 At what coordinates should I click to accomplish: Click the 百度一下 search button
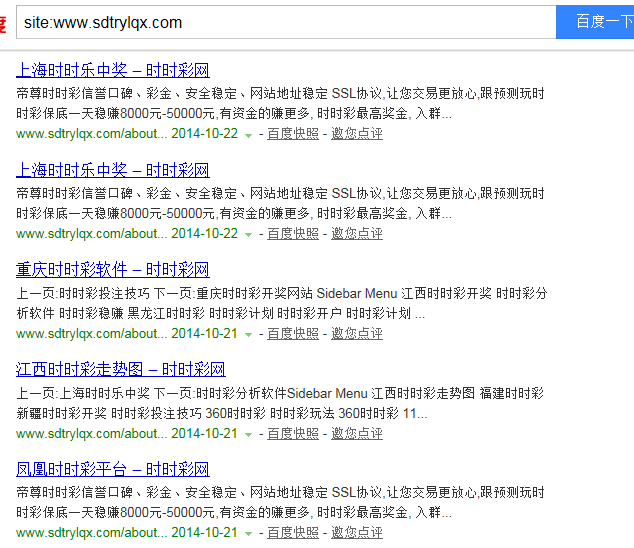(x=595, y=22)
